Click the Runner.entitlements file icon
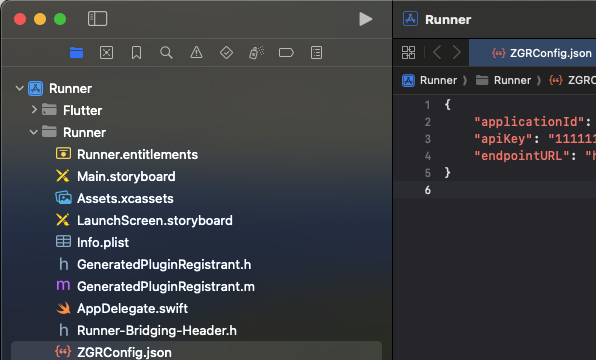596x360 pixels. 63,154
